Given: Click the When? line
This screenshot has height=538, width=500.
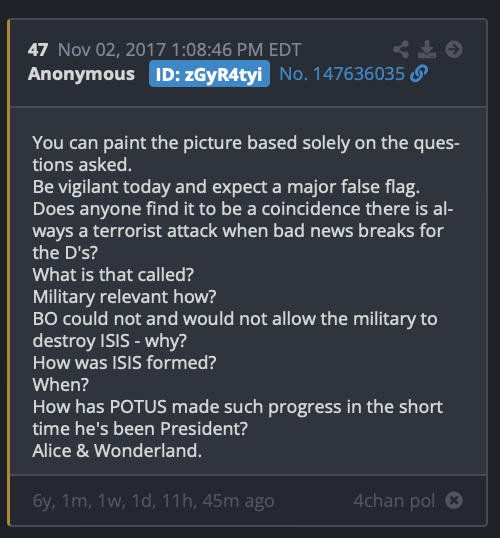Looking at the screenshot, I should [x=61, y=385].
